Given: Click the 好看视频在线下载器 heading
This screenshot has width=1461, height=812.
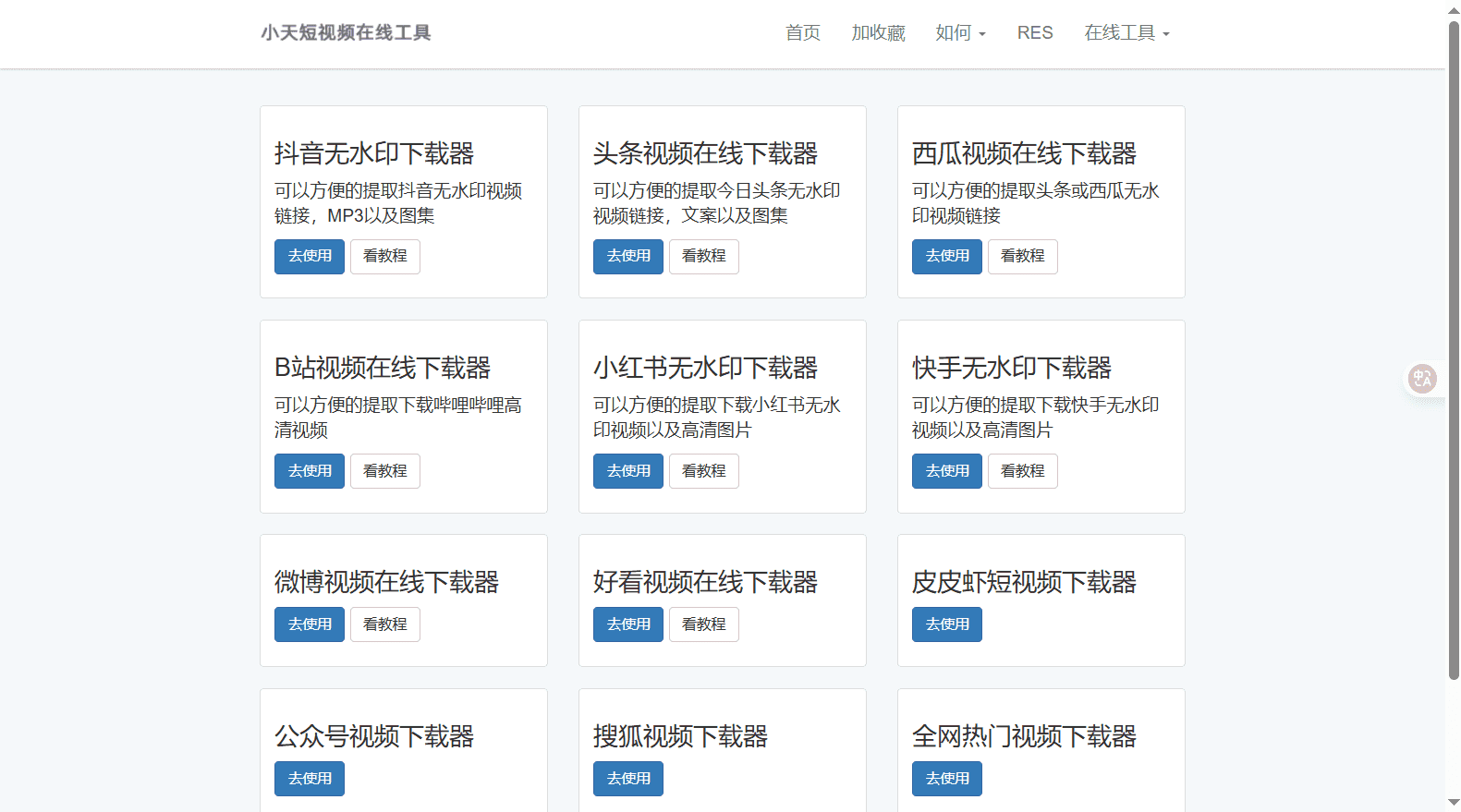Looking at the screenshot, I should tap(706, 582).
